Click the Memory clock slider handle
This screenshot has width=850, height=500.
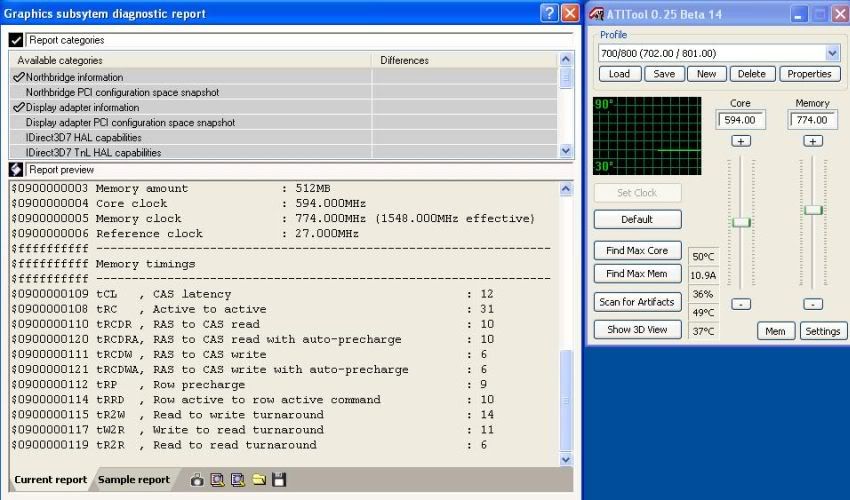(x=813, y=209)
